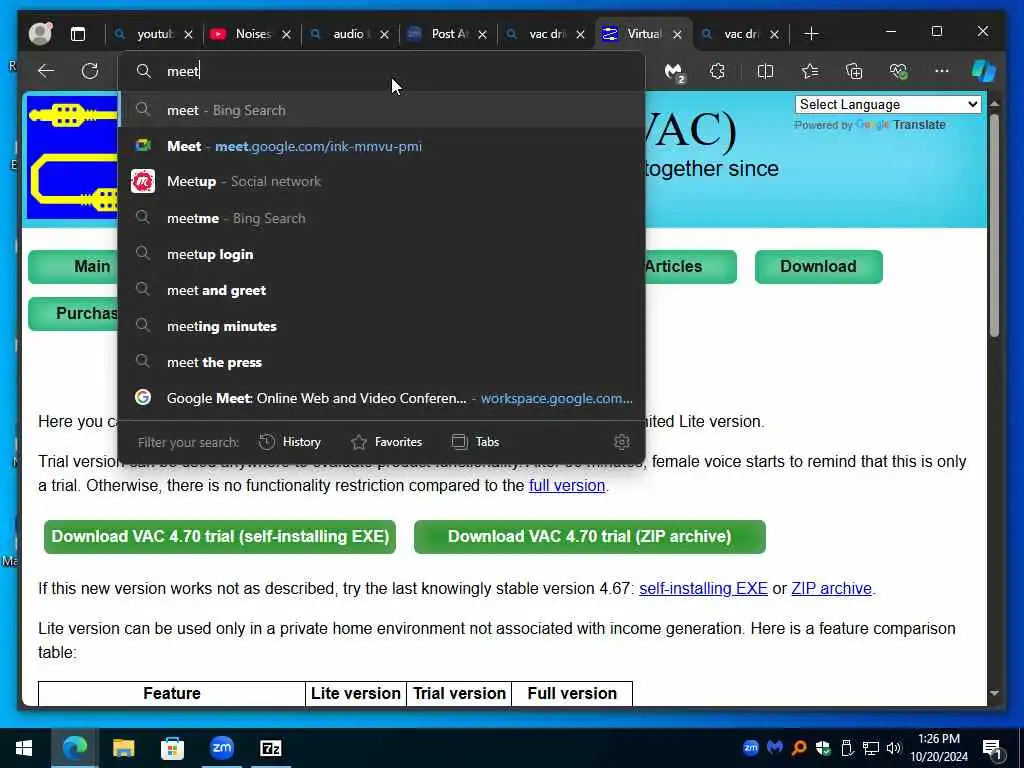Close the Noises tab
The image size is (1024, 768).
point(286,34)
